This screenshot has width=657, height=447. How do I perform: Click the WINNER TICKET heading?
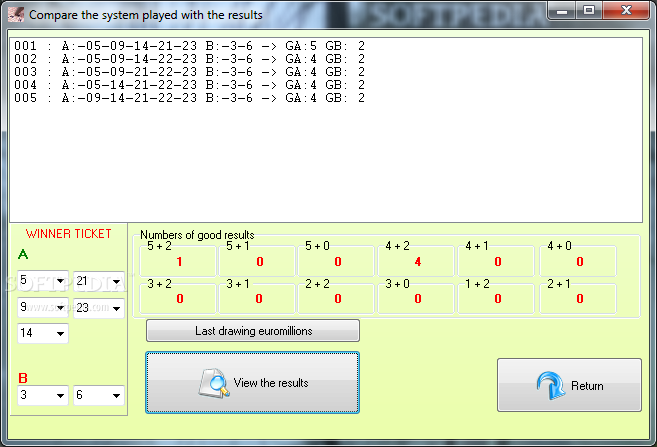[69, 234]
